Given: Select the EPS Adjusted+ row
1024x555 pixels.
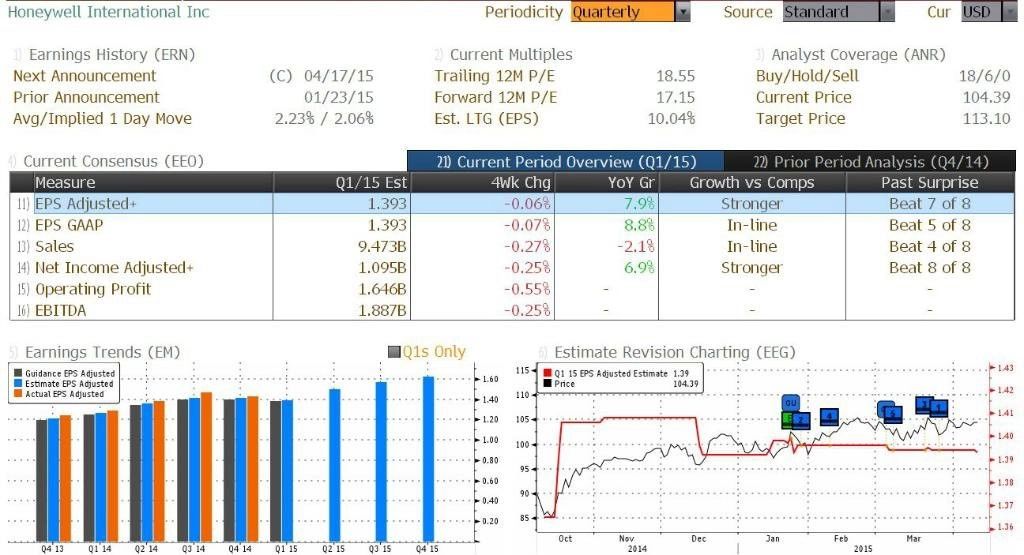Looking at the screenshot, I should 512,204.
